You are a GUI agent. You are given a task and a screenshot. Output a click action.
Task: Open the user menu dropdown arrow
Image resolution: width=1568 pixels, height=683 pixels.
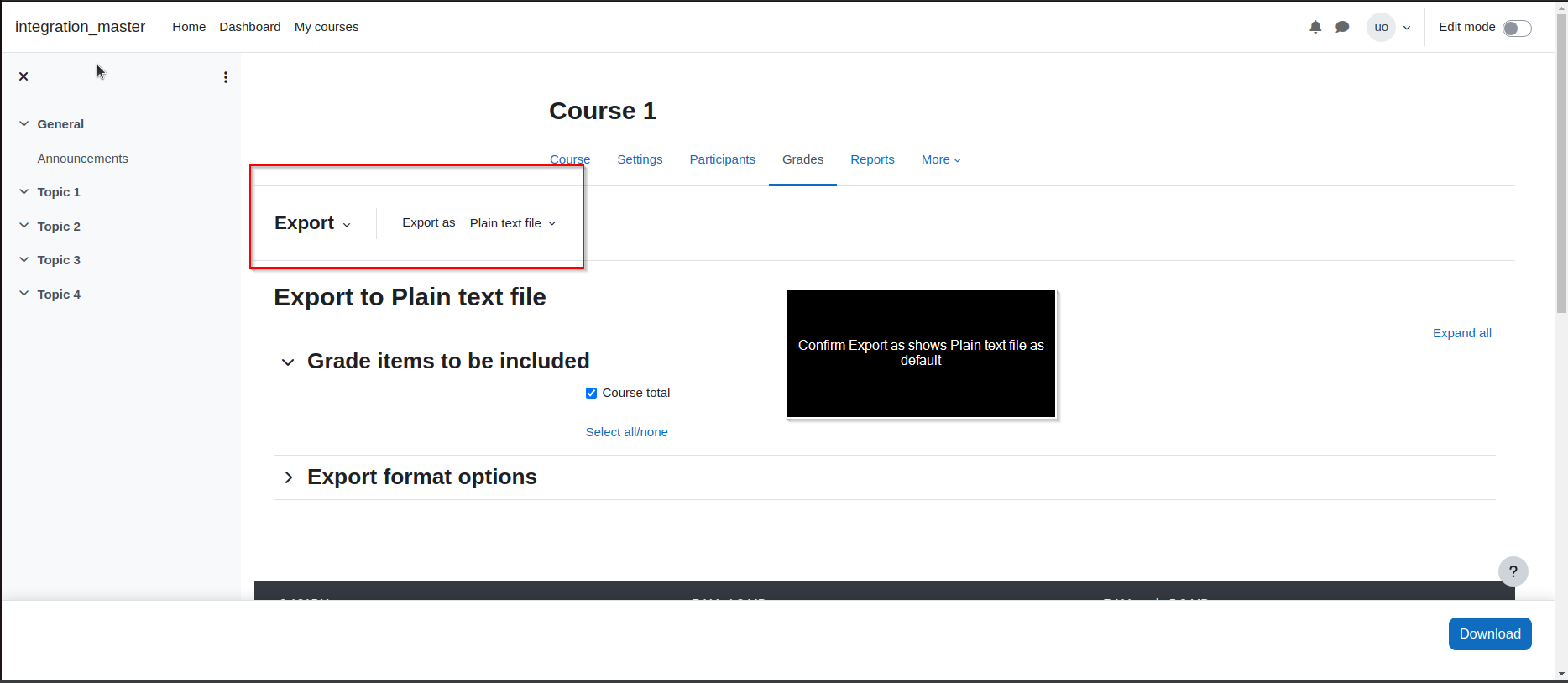click(x=1407, y=28)
